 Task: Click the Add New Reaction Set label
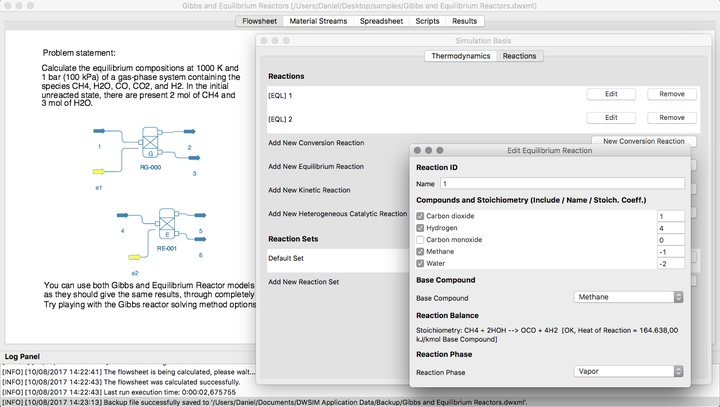[x=304, y=282]
